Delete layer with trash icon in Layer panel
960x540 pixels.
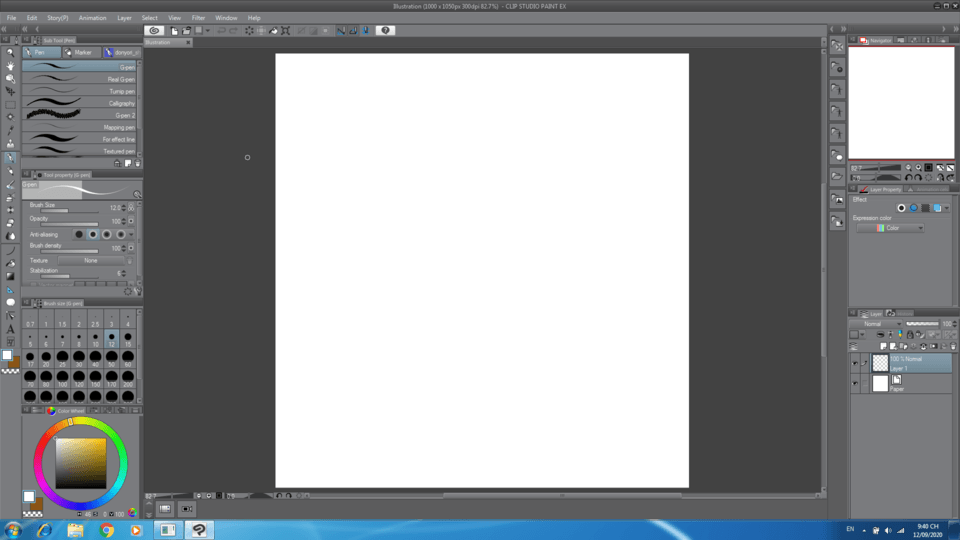953,347
